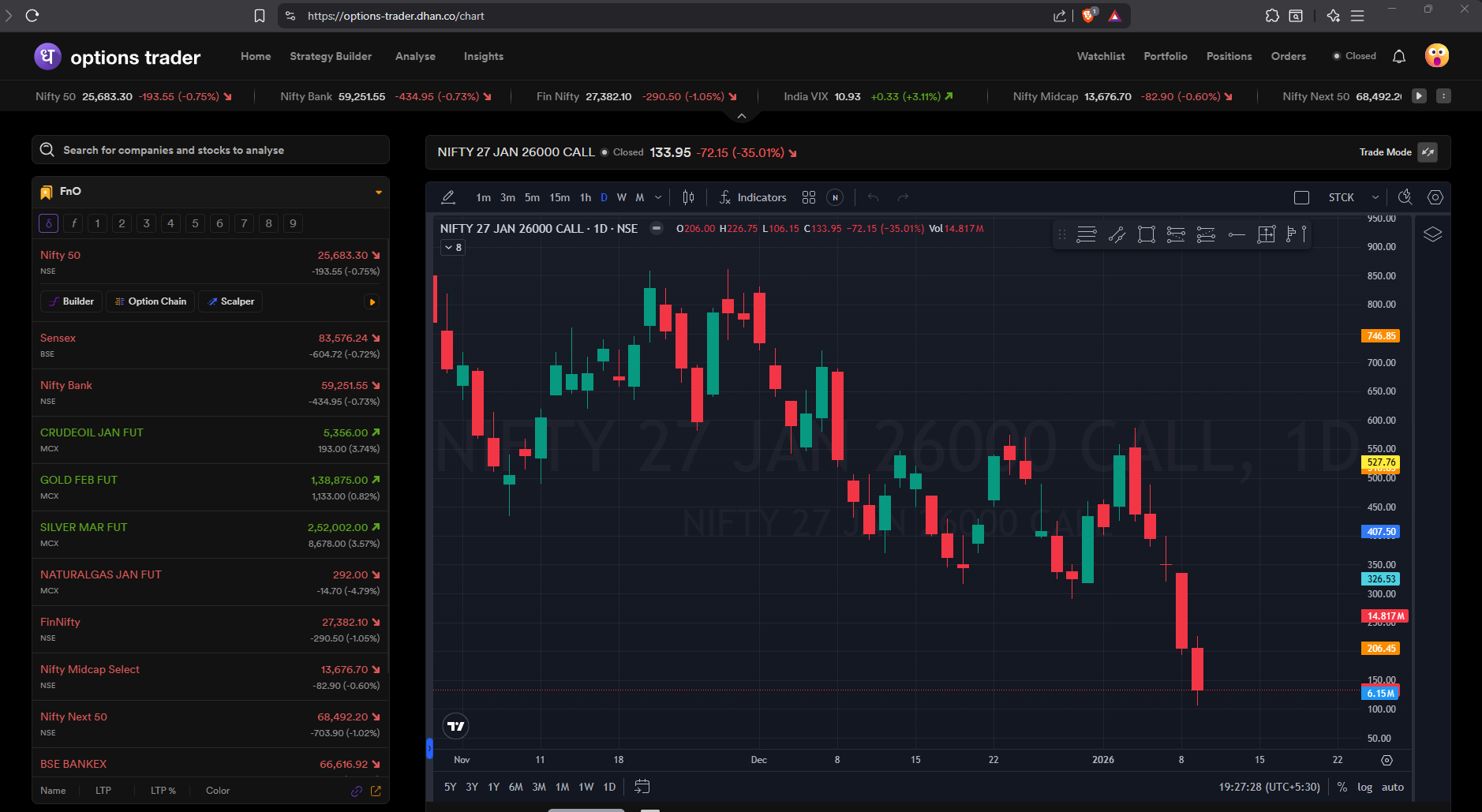
Task: Open Option Chain for Nifty 50
Action: (x=151, y=301)
